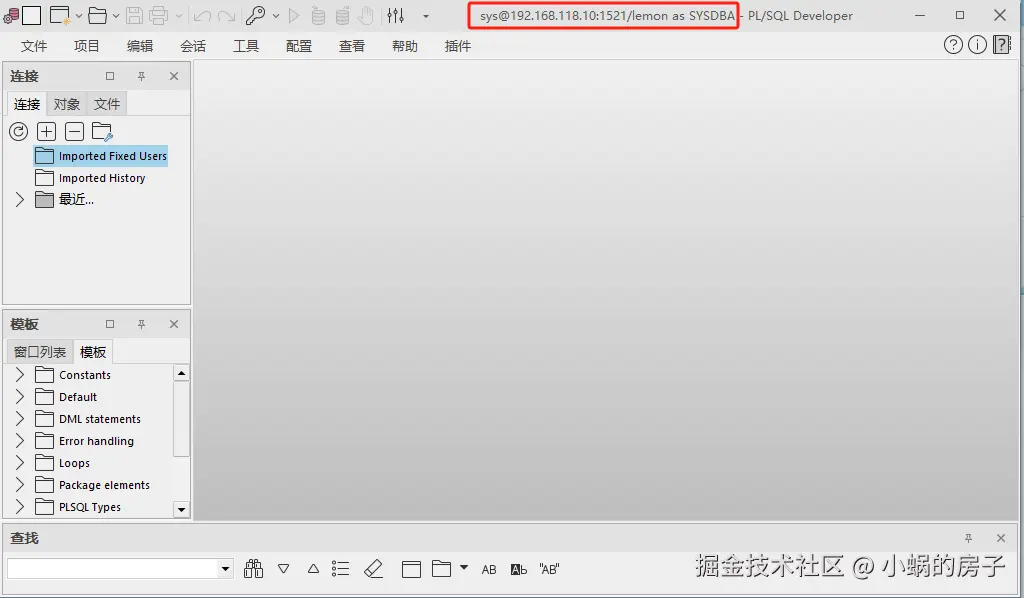
Task: Switch to the 窗口列表 tab
Action: [40, 352]
